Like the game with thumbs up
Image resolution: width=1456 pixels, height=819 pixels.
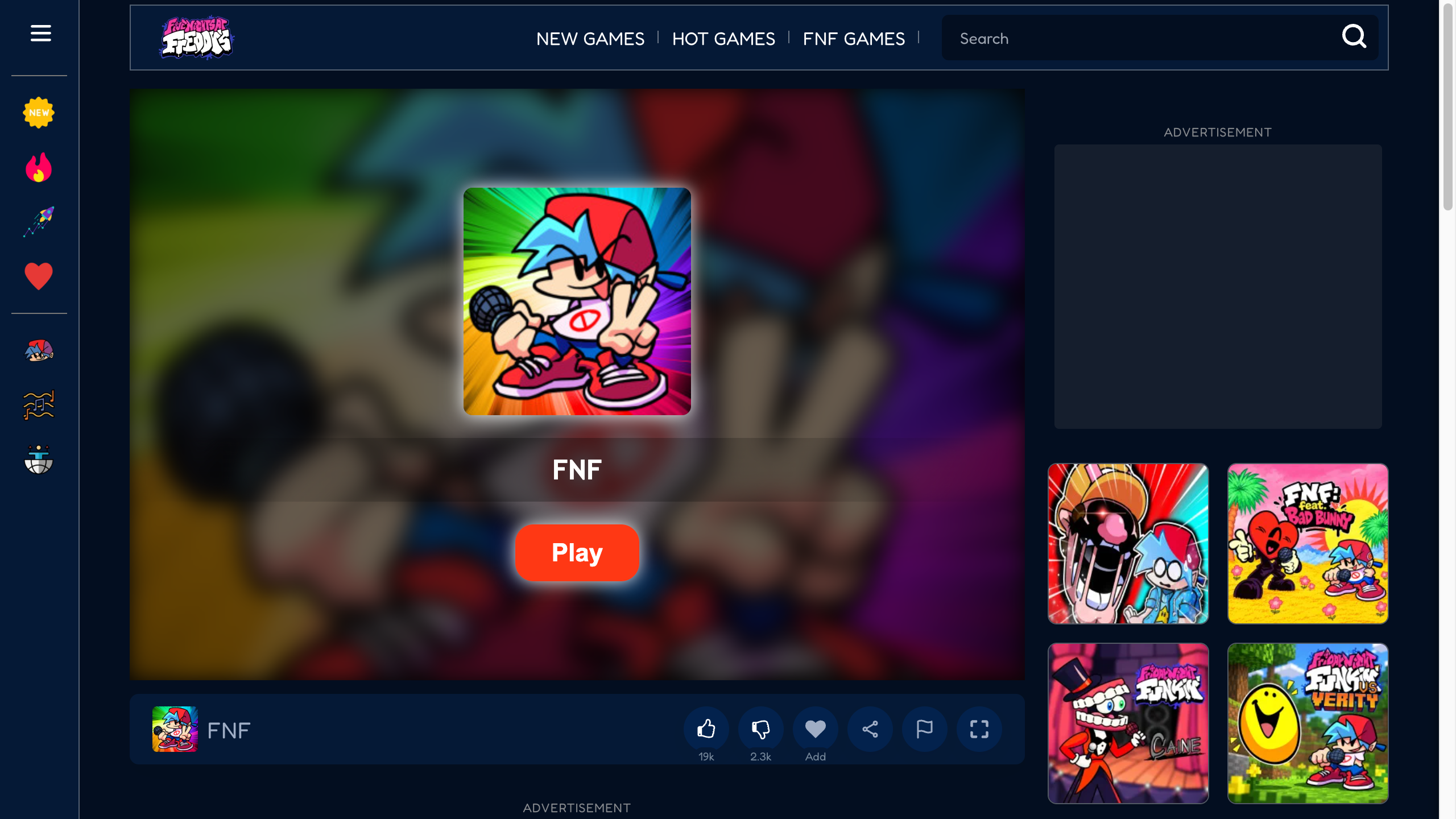click(x=706, y=729)
